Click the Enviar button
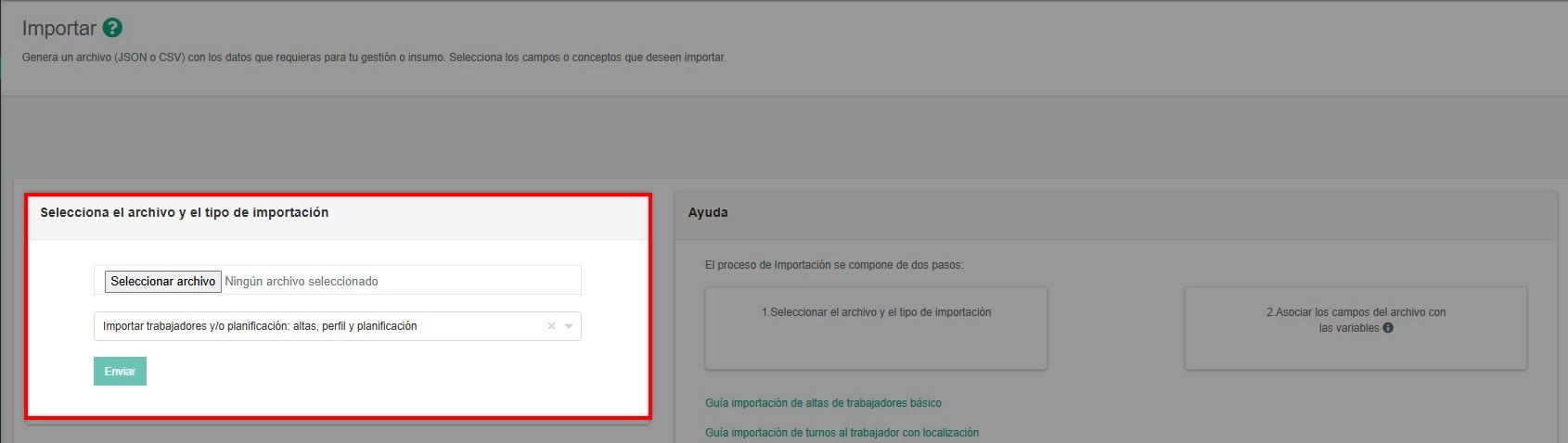 [120, 371]
